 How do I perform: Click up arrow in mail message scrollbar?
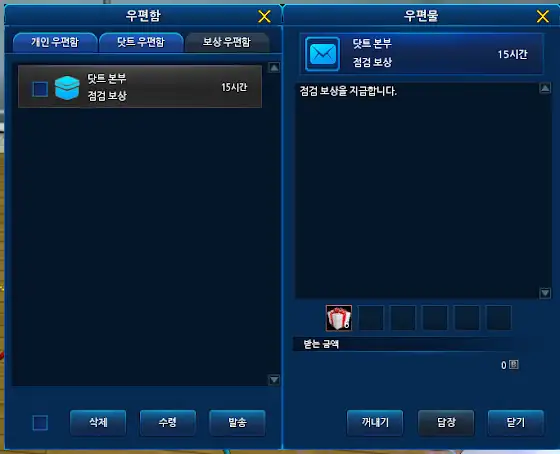[545, 88]
